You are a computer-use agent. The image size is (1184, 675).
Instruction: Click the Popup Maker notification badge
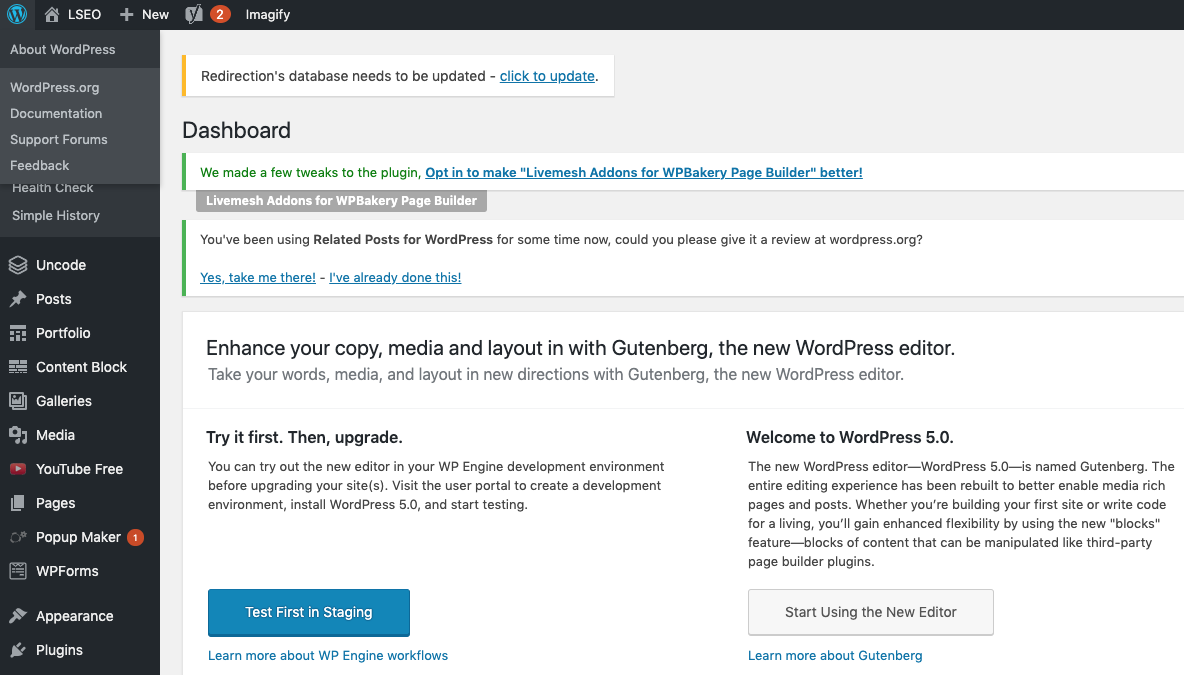click(x=137, y=537)
